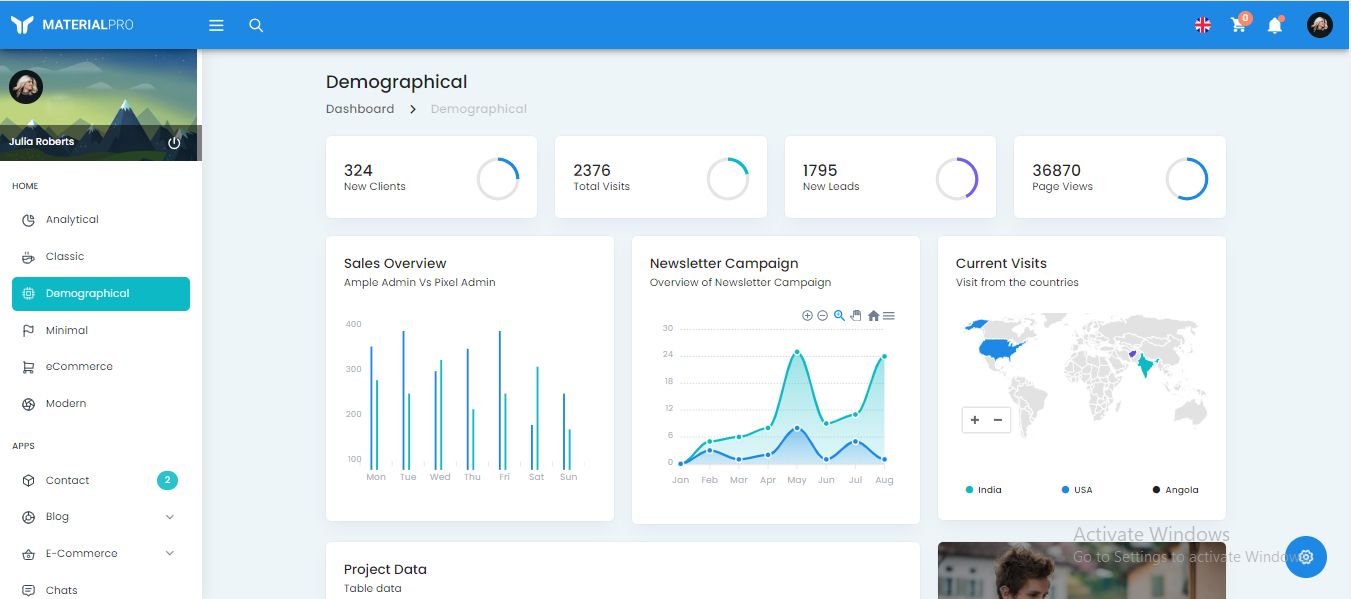Zoom in on Newsletter Campaign chart
Image resolution: width=1351 pixels, height=599 pixels.
pos(807,316)
